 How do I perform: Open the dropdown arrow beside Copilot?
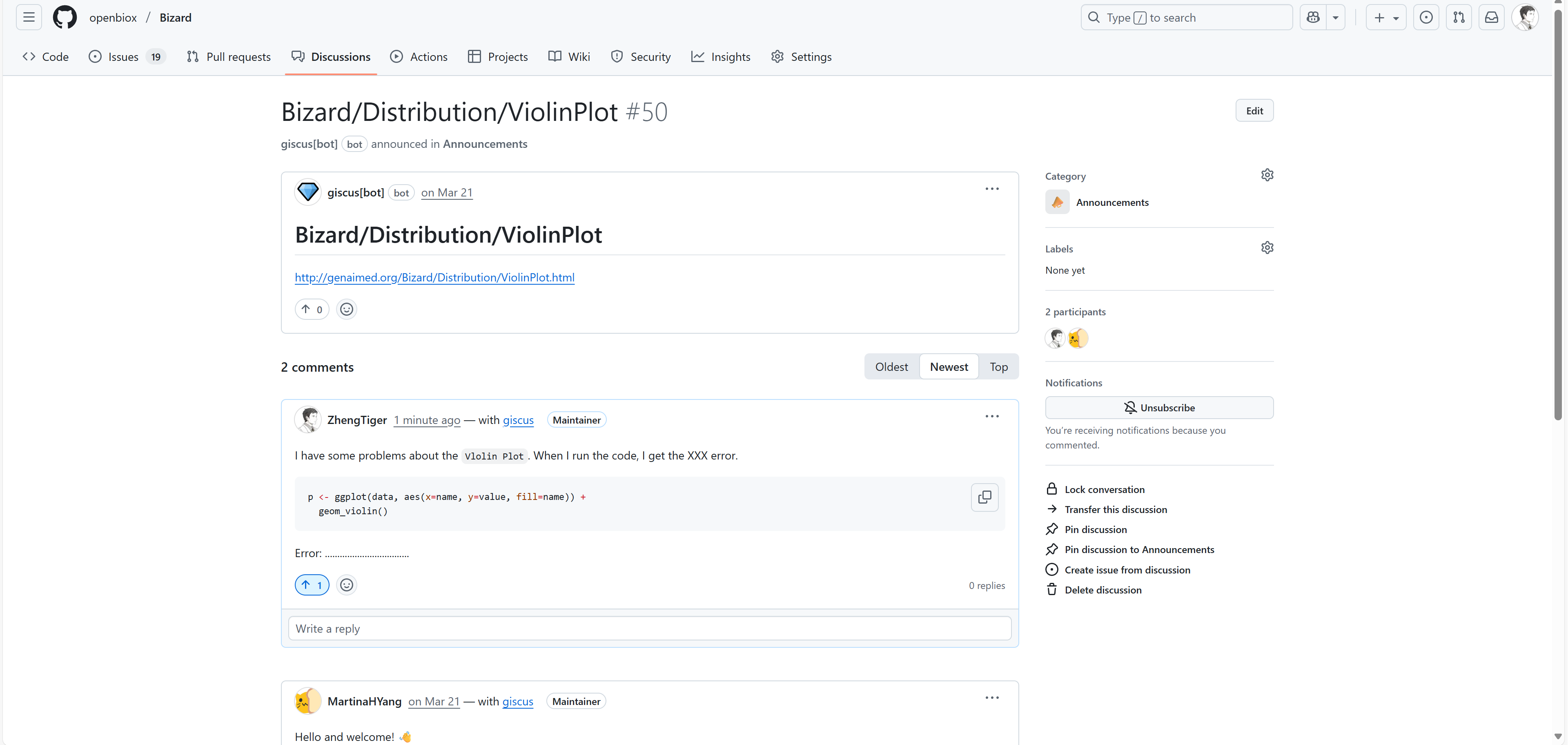click(x=1336, y=18)
